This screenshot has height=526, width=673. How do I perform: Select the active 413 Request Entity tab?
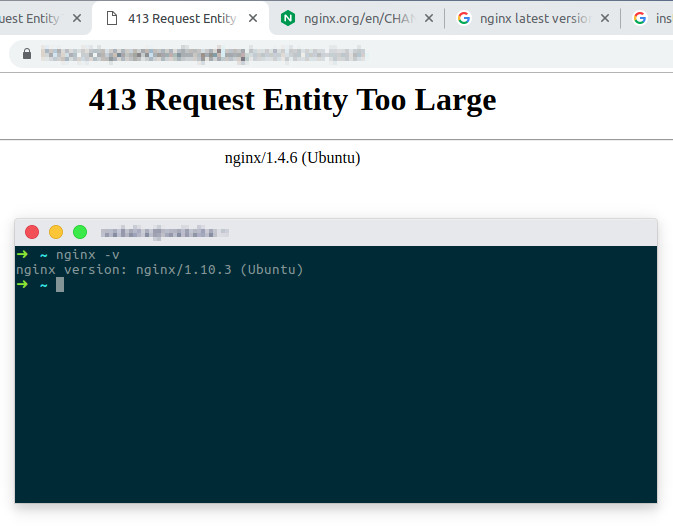point(180,18)
